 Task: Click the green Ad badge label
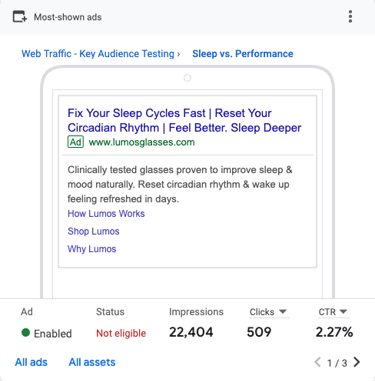click(76, 142)
